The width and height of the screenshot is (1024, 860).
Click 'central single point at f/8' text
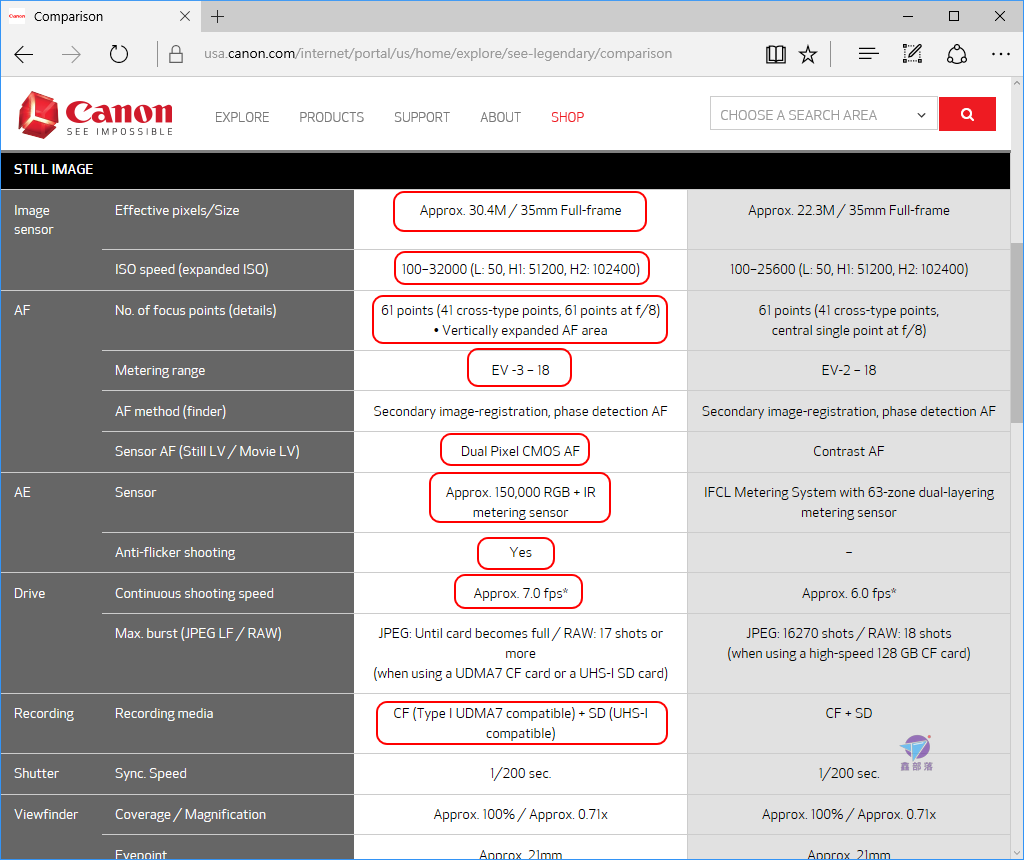(x=849, y=330)
